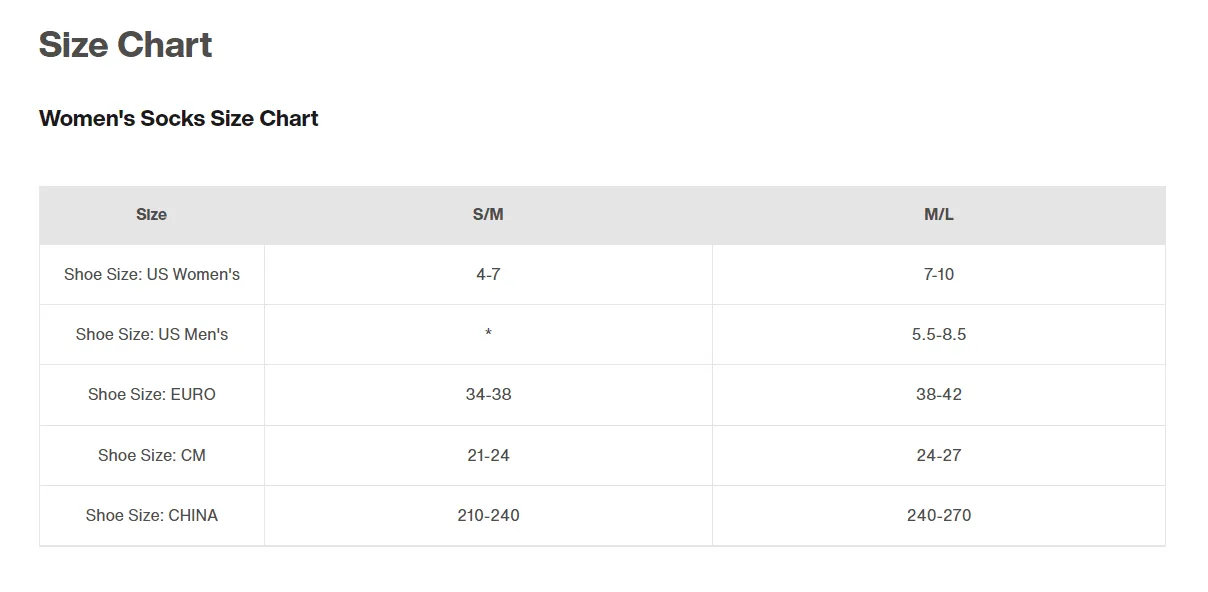Select the 24-27 CM size cell
Screen dimensions: 1208x592
point(939,455)
